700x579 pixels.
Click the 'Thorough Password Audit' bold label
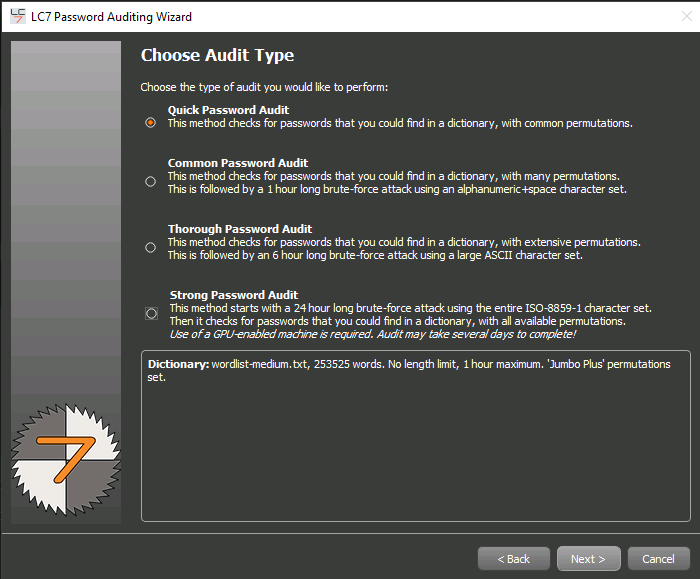[239, 229]
